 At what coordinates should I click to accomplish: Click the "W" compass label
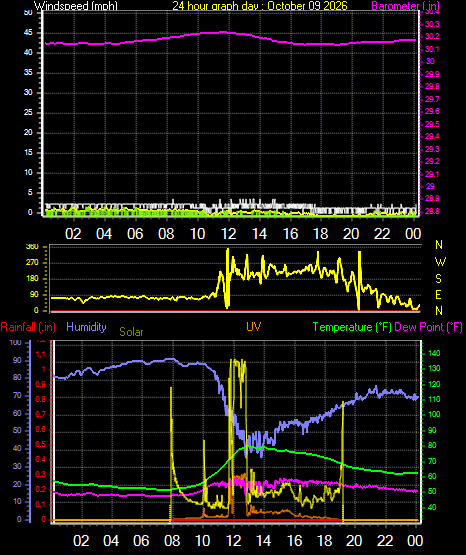440,262
